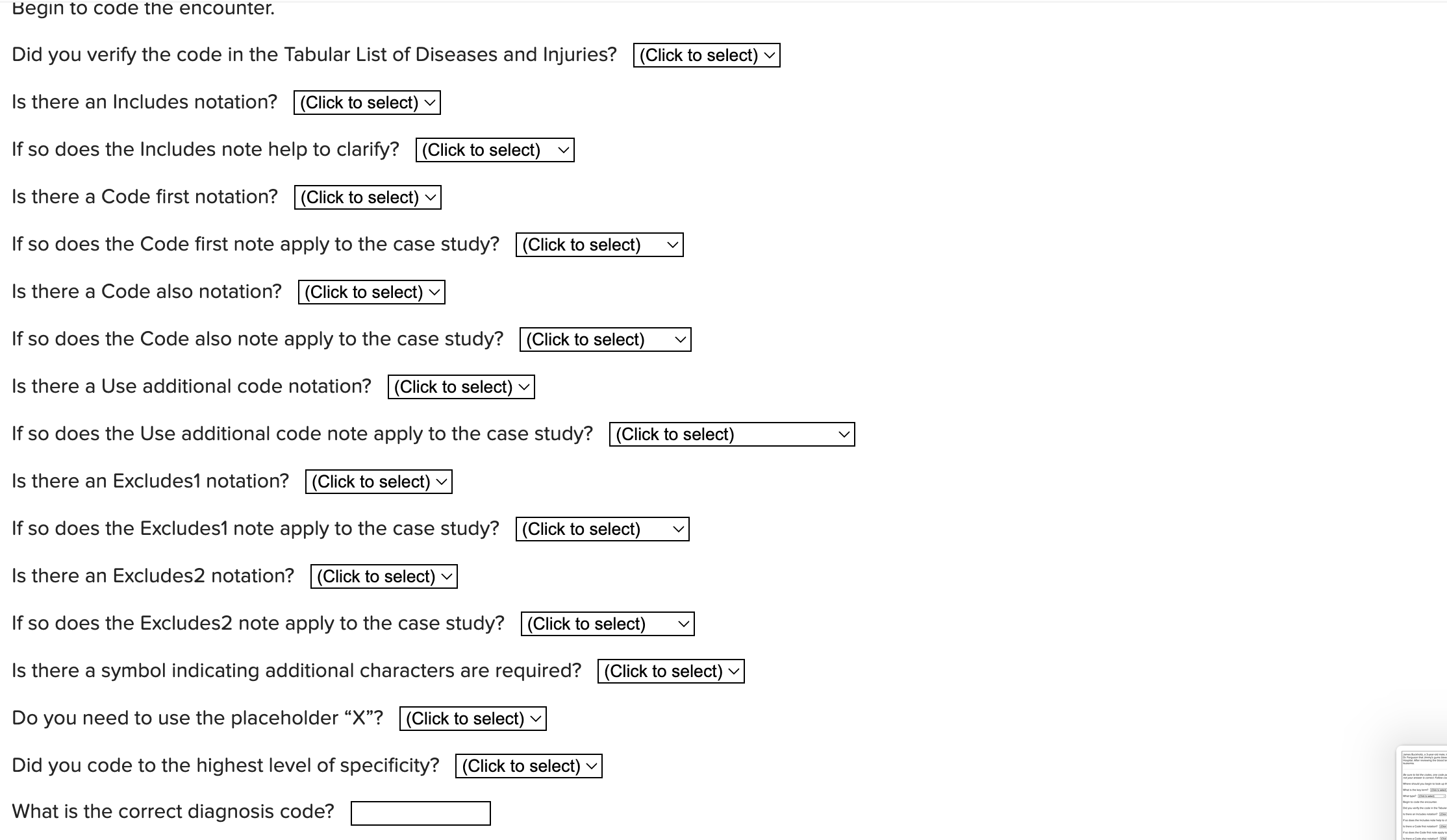Open the Tabular List verification dropdown
Screen dimensions: 1447x840
pos(706,55)
